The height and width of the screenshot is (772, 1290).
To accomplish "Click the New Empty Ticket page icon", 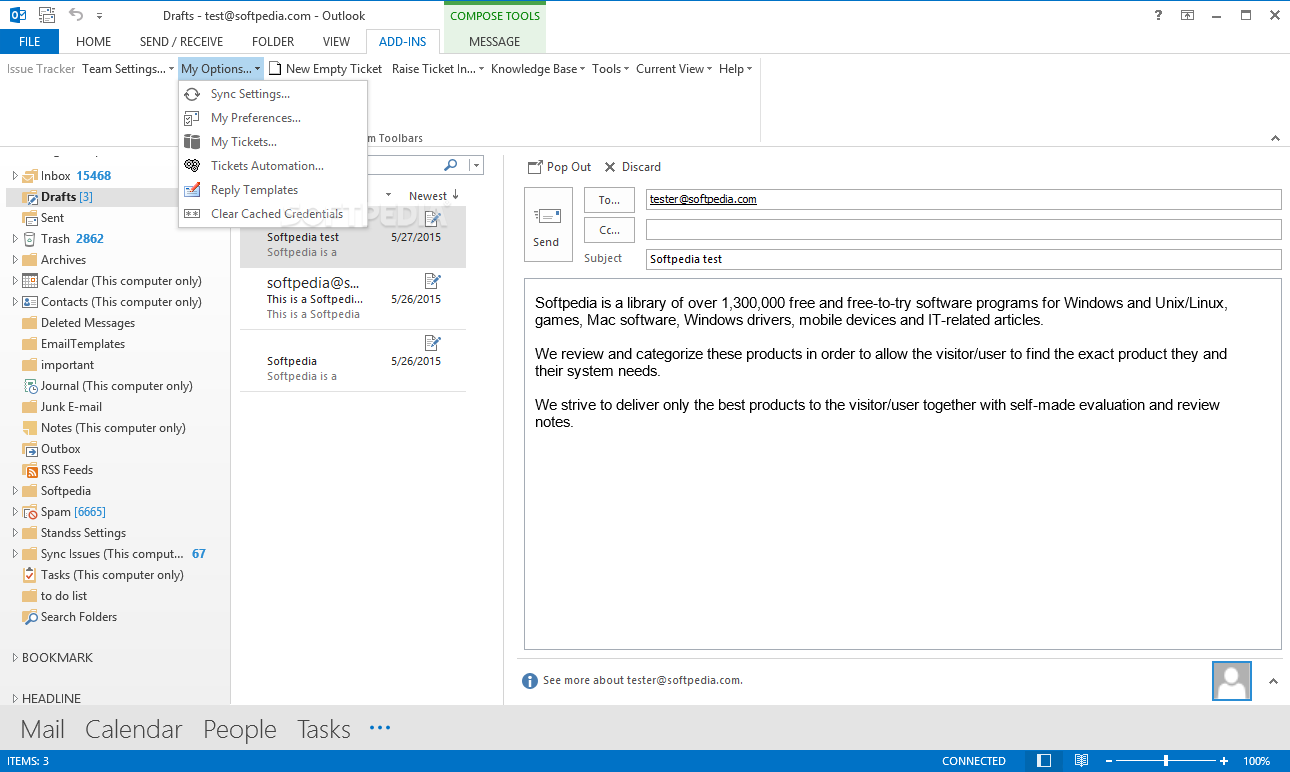I will pyautogui.click(x=274, y=69).
